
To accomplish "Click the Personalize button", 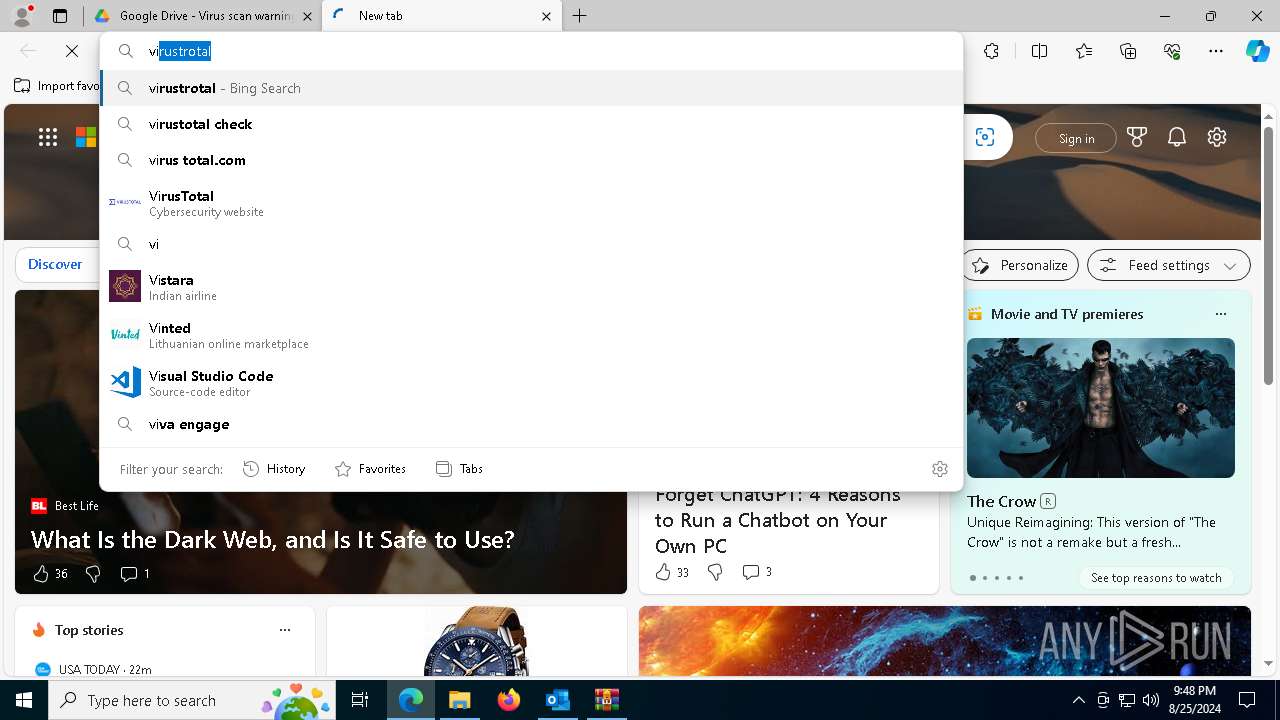I will click(x=1021, y=265).
